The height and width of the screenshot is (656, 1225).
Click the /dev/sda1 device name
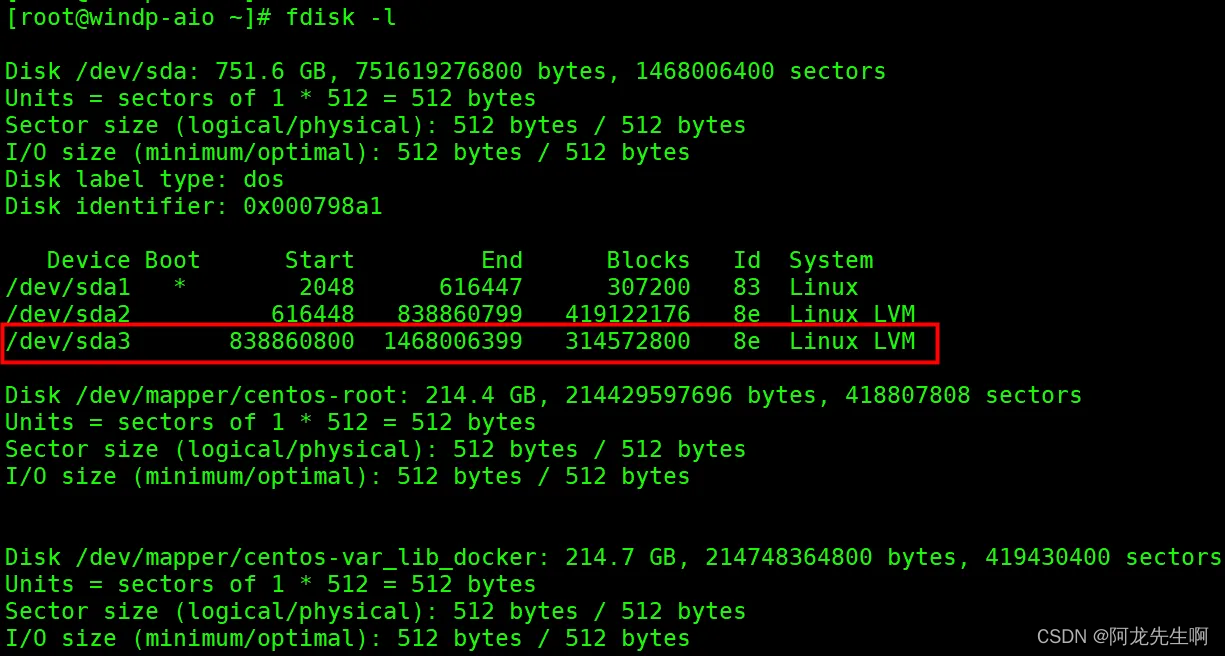point(68,288)
